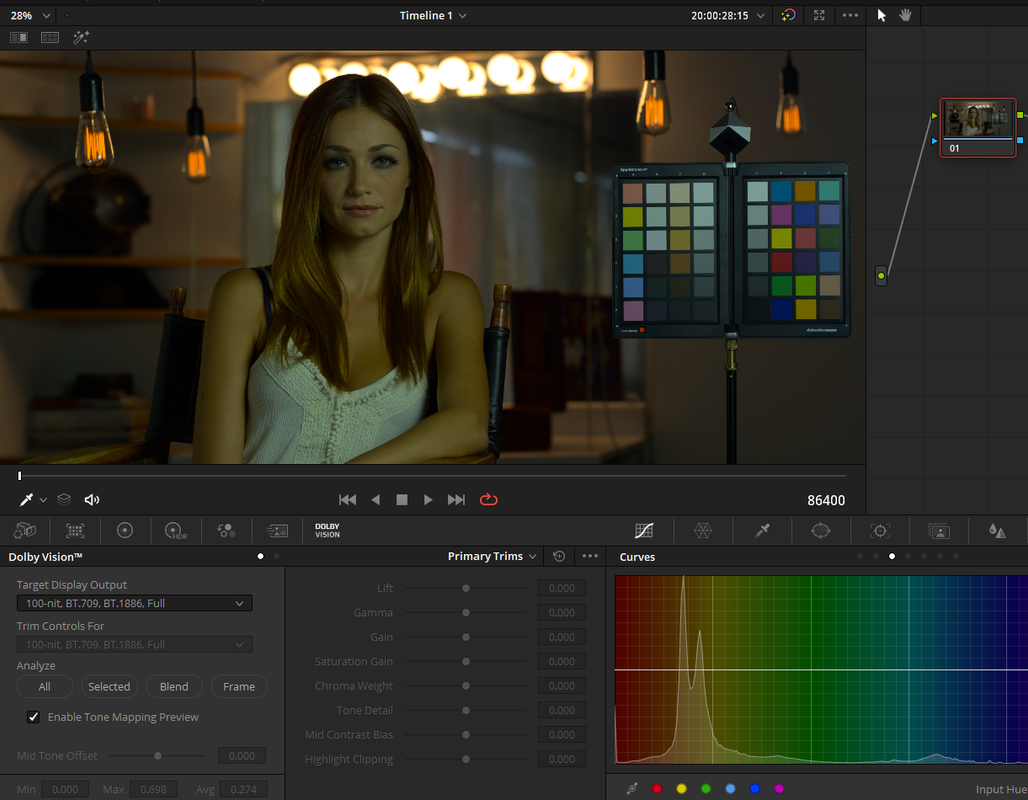Click the Analyze Frame button

239,687
